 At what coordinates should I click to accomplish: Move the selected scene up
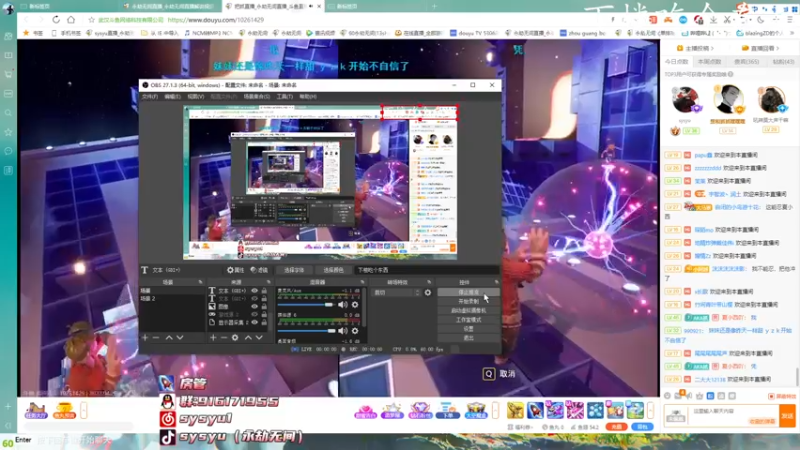(x=169, y=338)
